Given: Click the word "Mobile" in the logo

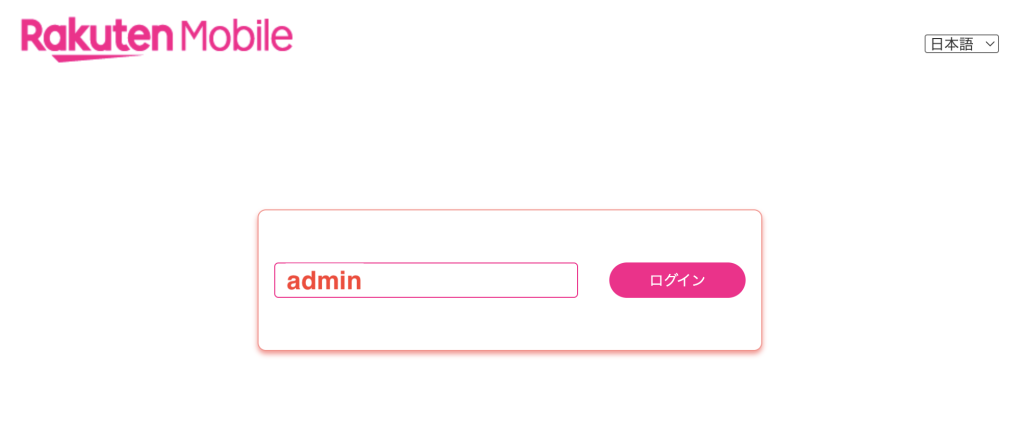Looking at the screenshot, I should click(x=237, y=36).
